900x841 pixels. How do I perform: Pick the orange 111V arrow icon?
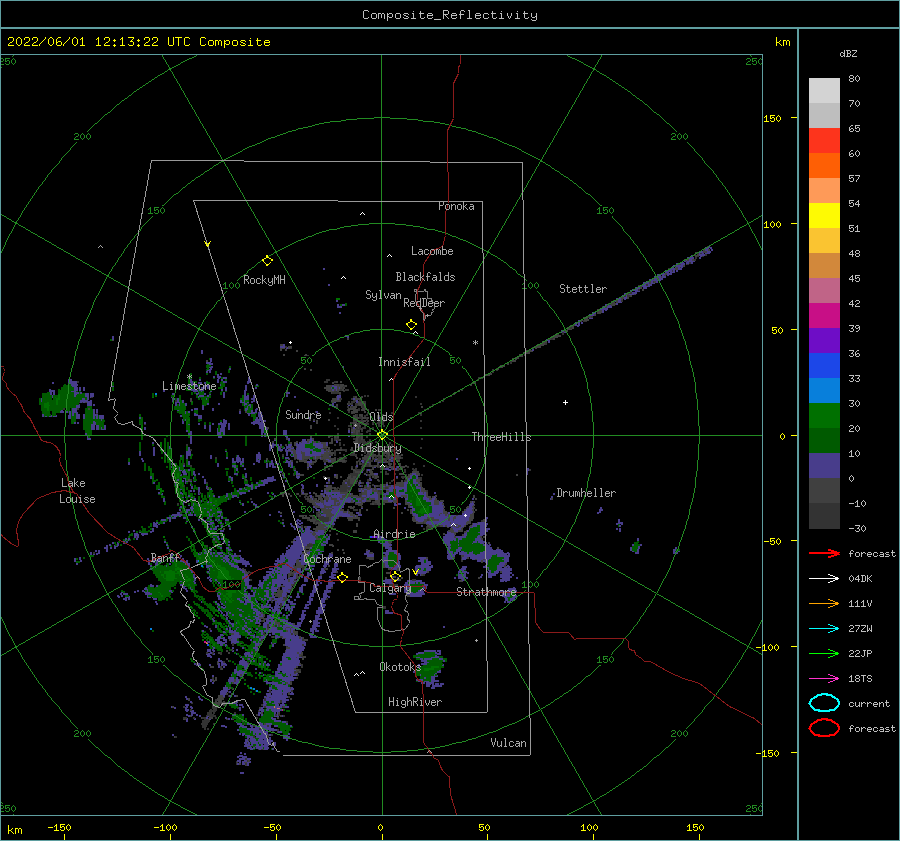824,603
